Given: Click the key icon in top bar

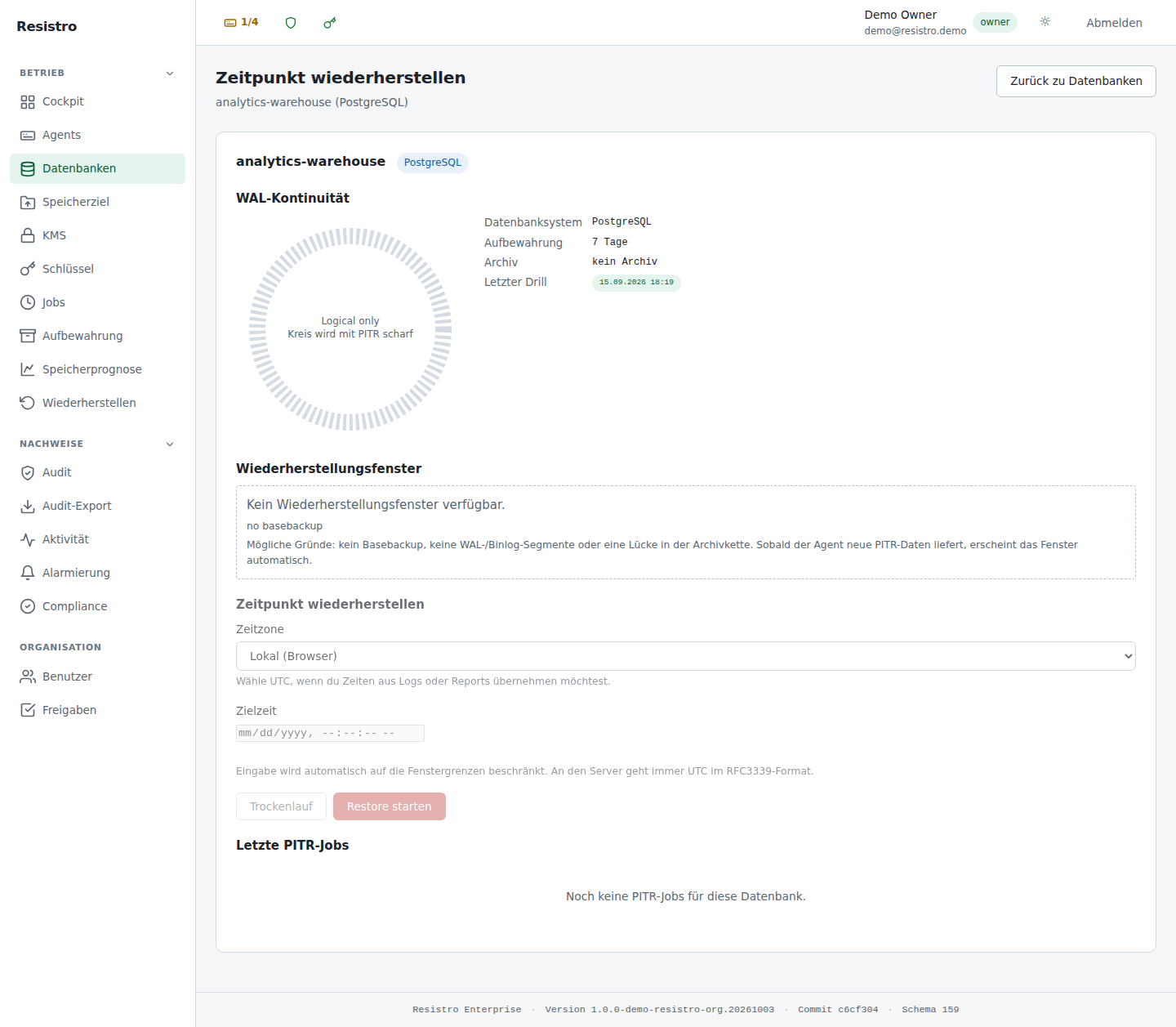Looking at the screenshot, I should (x=330, y=23).
